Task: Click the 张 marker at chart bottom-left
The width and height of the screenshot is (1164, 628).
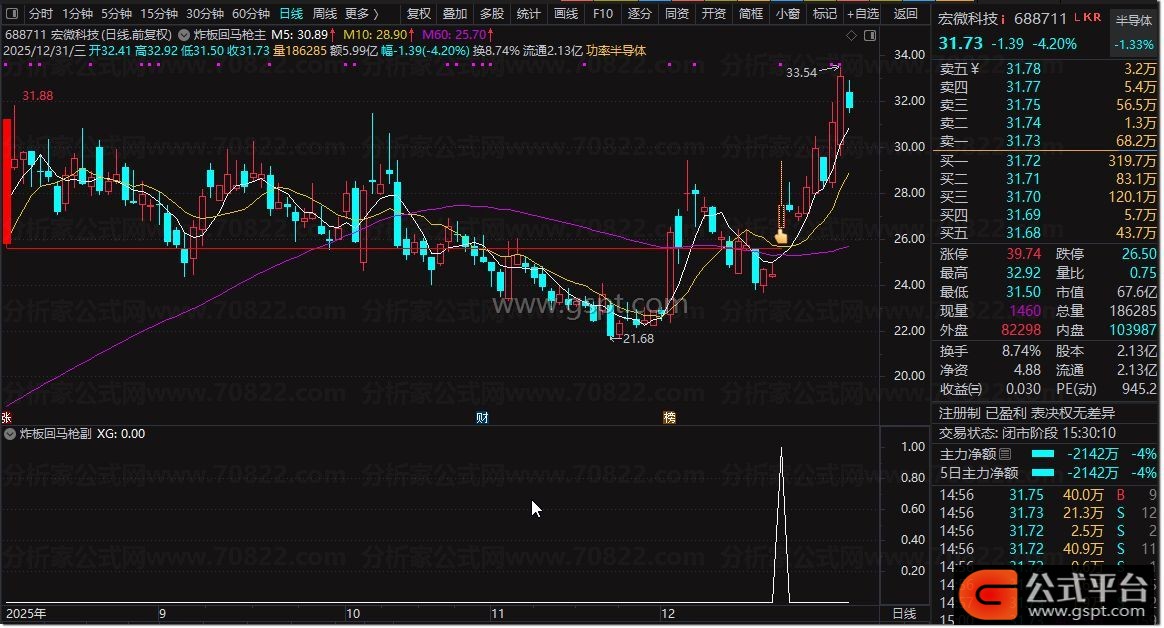Action: [6, 417]
